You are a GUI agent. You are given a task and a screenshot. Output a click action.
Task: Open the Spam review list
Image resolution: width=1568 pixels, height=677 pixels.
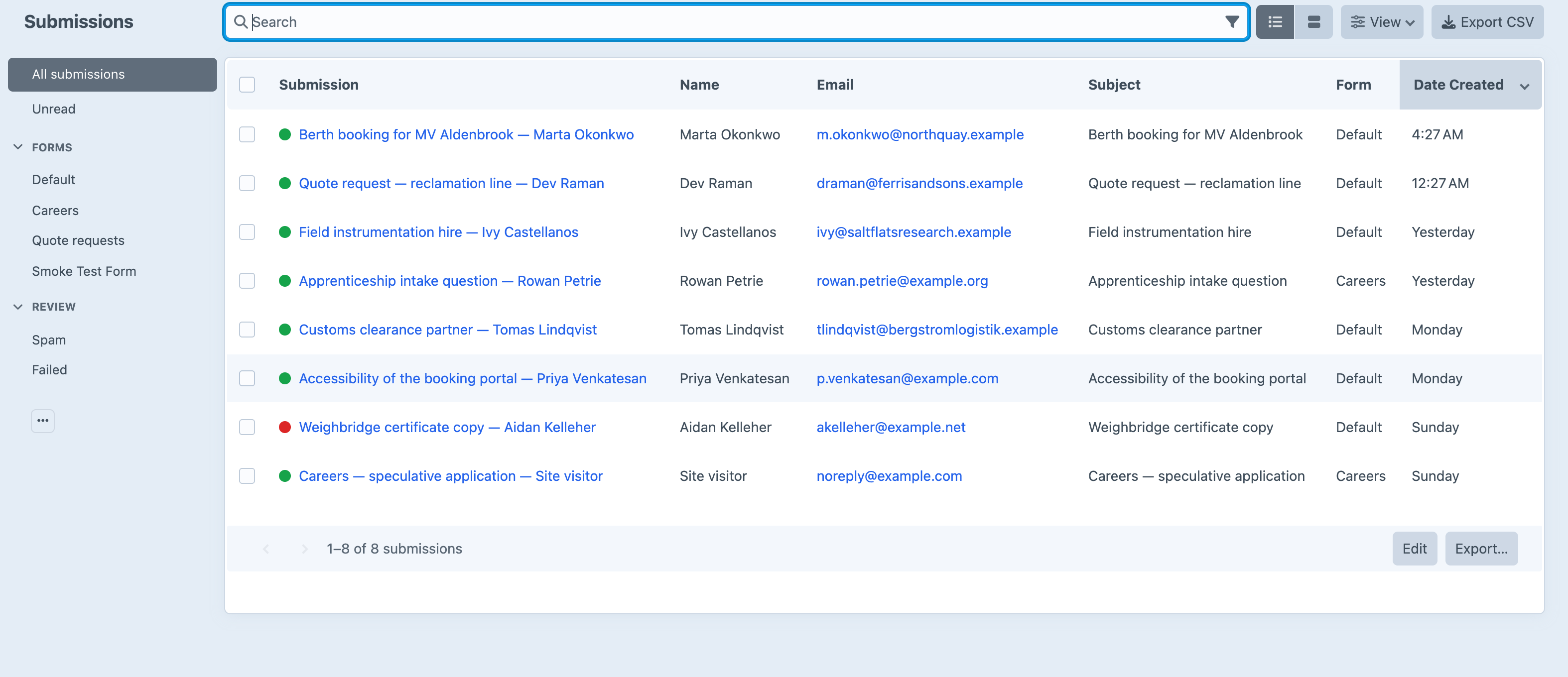49,339
